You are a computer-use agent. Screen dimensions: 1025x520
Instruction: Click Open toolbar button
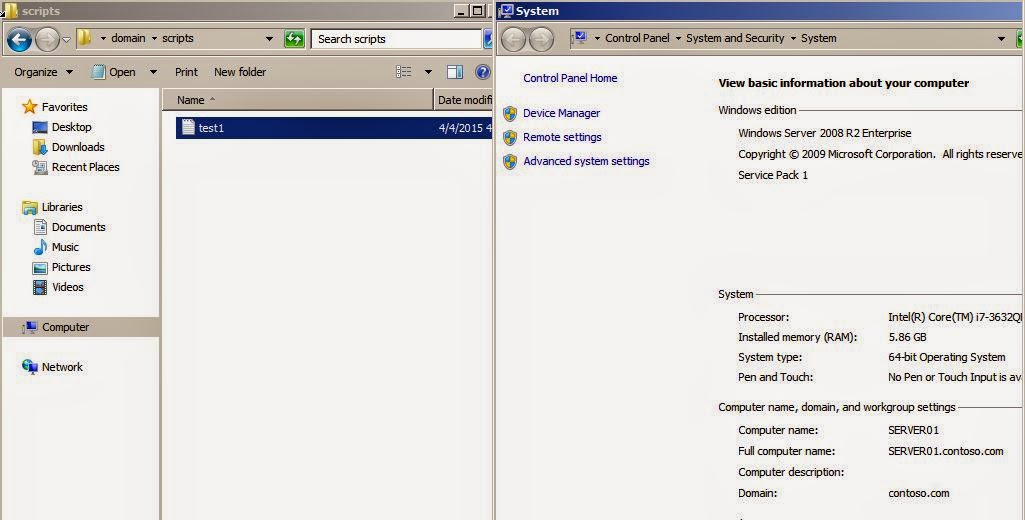tap(114, 72)
